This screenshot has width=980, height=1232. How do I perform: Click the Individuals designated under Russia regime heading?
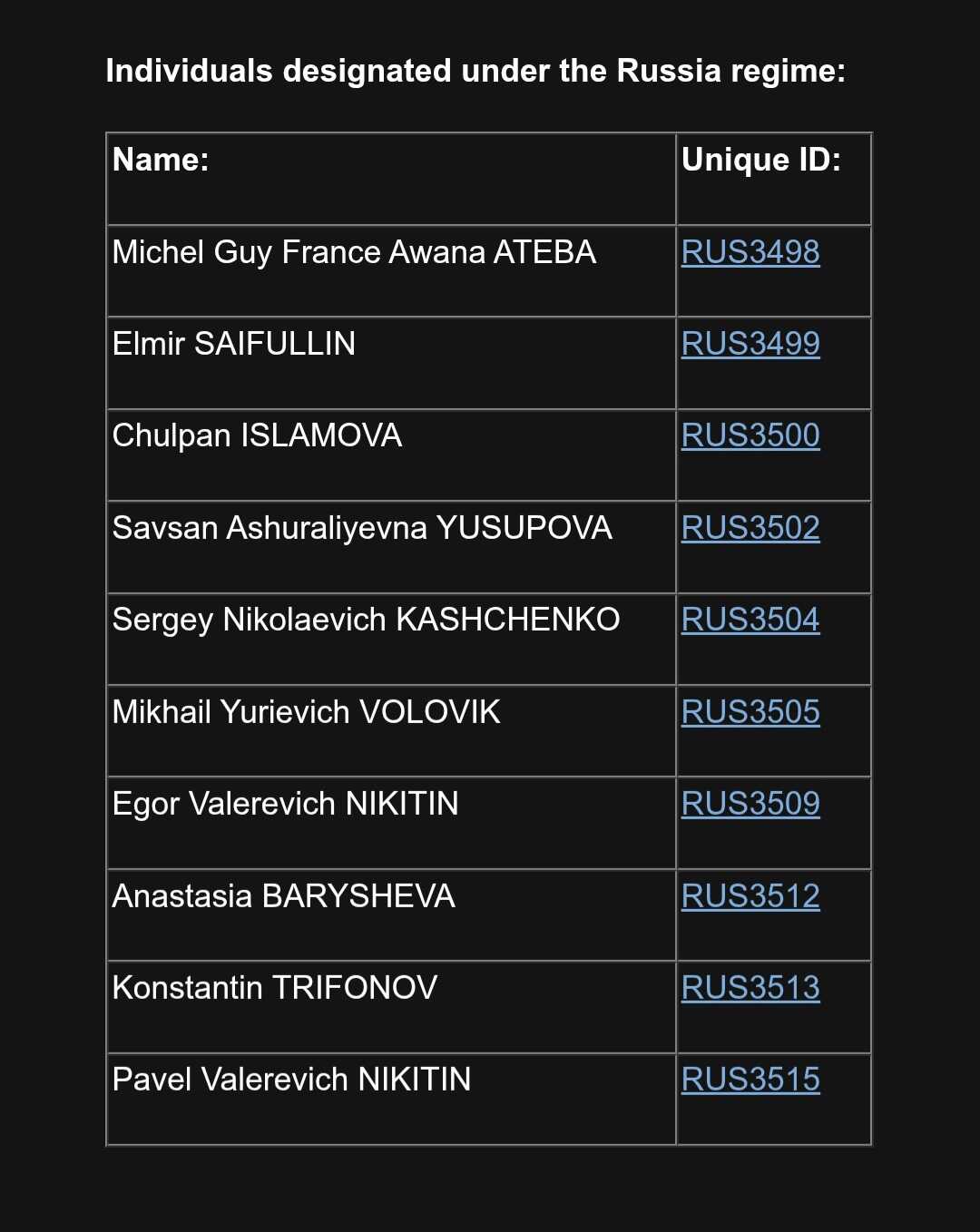475,71
